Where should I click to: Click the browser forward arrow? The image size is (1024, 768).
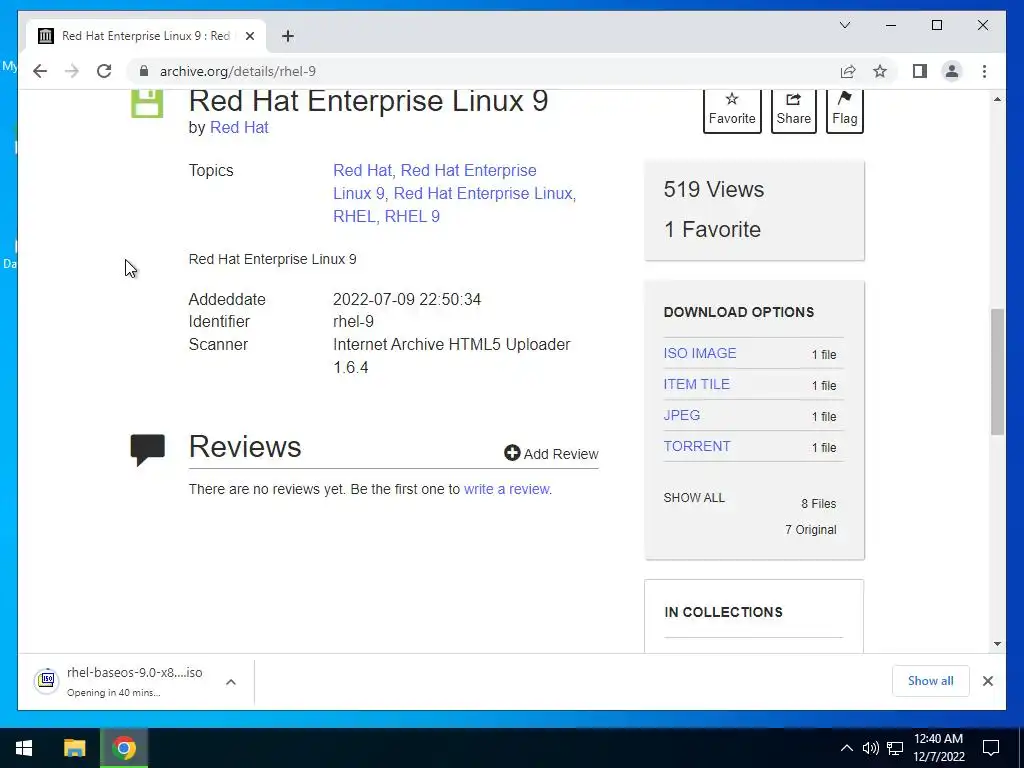pyautogui.click(x=72, y=71)
